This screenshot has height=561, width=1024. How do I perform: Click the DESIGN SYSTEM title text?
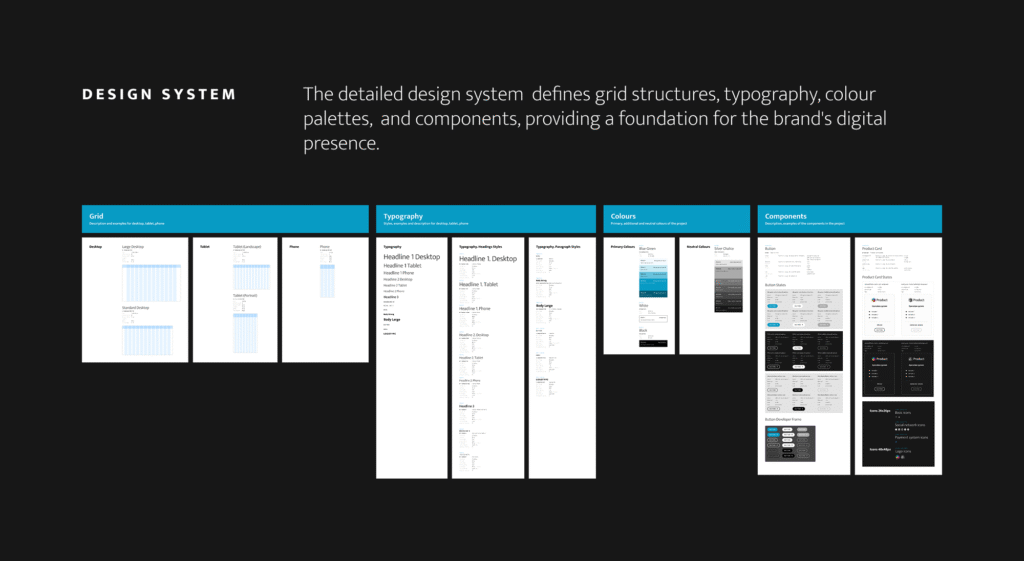tap(159, 95)
